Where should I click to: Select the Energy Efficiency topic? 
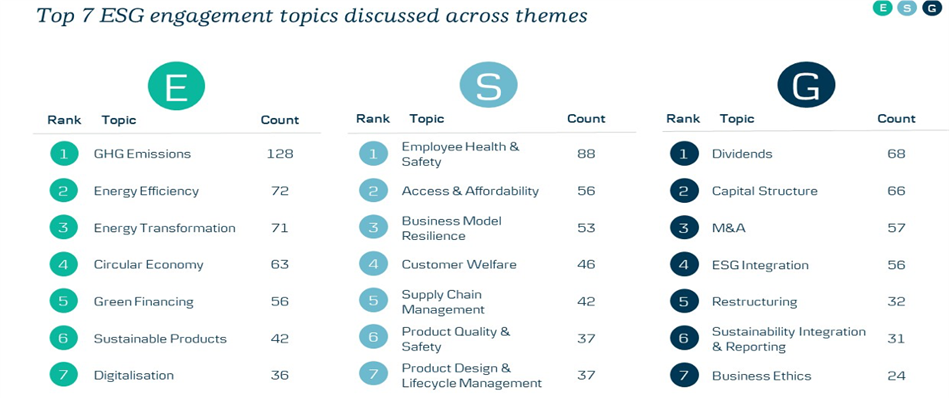click(x=146, y=191)
